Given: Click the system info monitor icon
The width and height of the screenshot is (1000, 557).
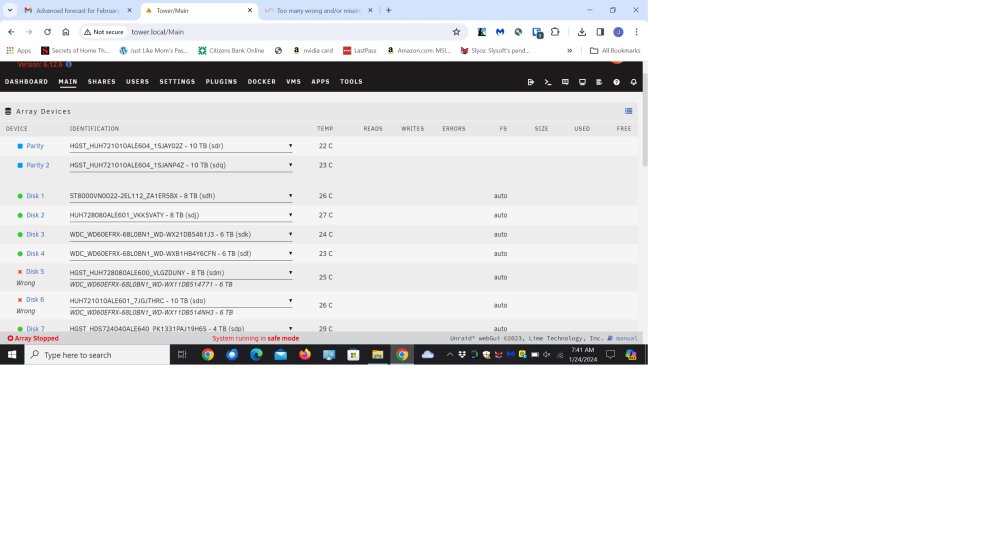Looking at the screenshot, I should [582, 82].
